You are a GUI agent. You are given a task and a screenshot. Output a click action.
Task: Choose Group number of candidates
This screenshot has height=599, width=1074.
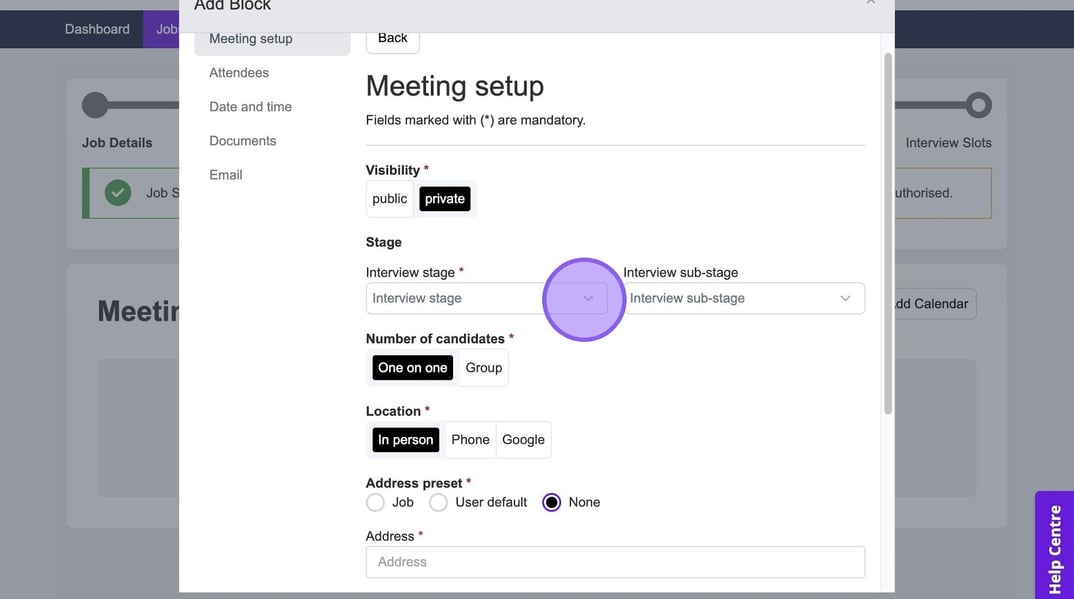pyautogui.click(x=484, y=368)
